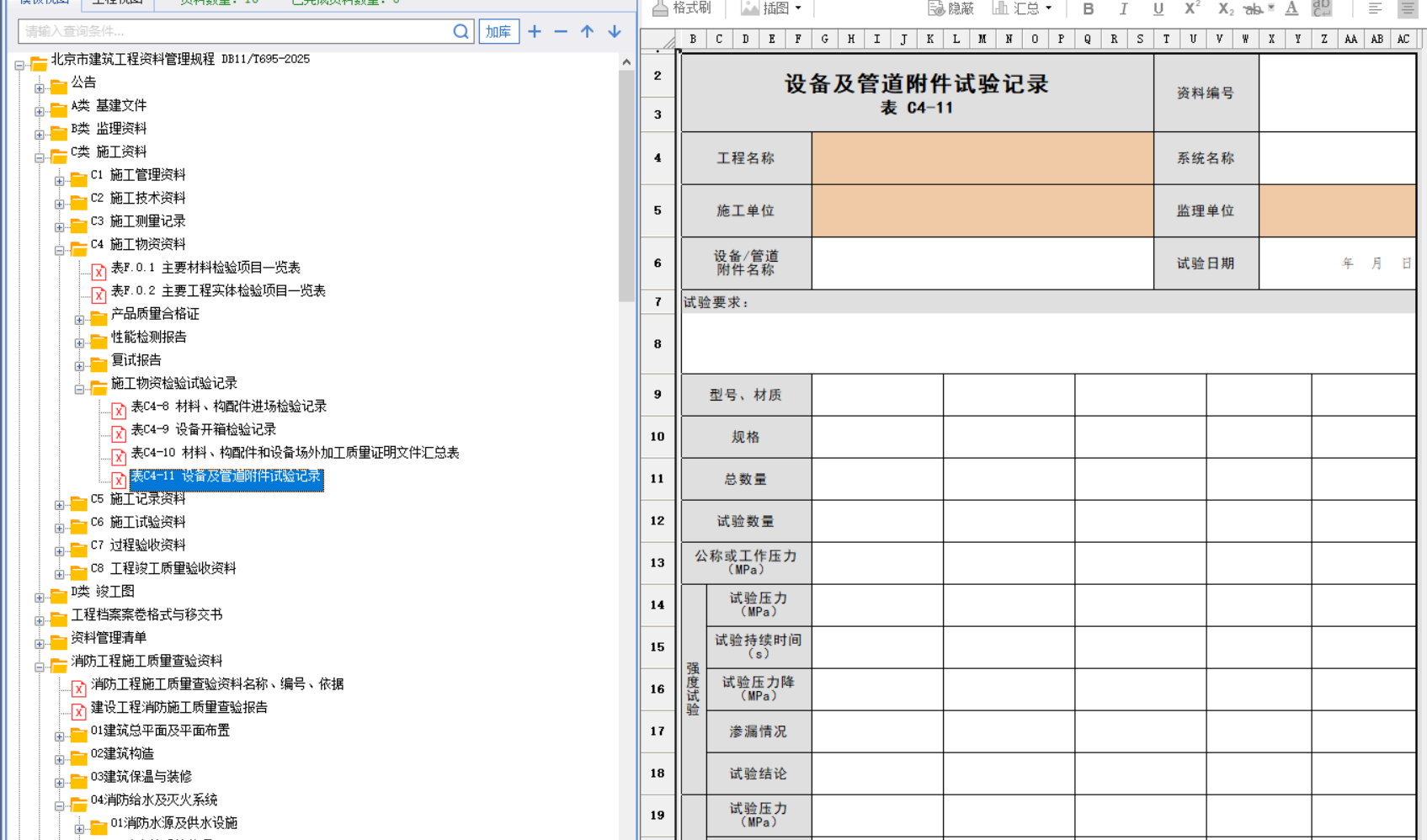
Task: Click the 隐蔽 hide button
Action: tap(950, 8)
